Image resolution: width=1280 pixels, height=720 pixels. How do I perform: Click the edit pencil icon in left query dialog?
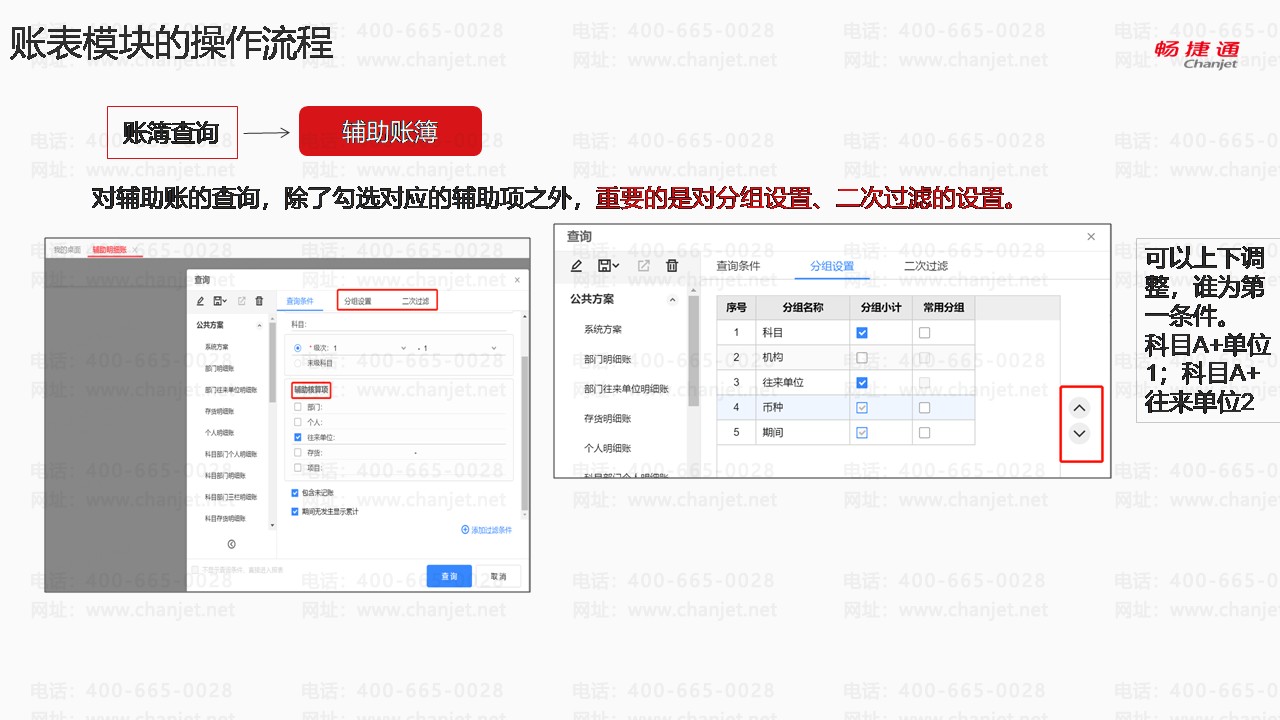tap(201, 301)
